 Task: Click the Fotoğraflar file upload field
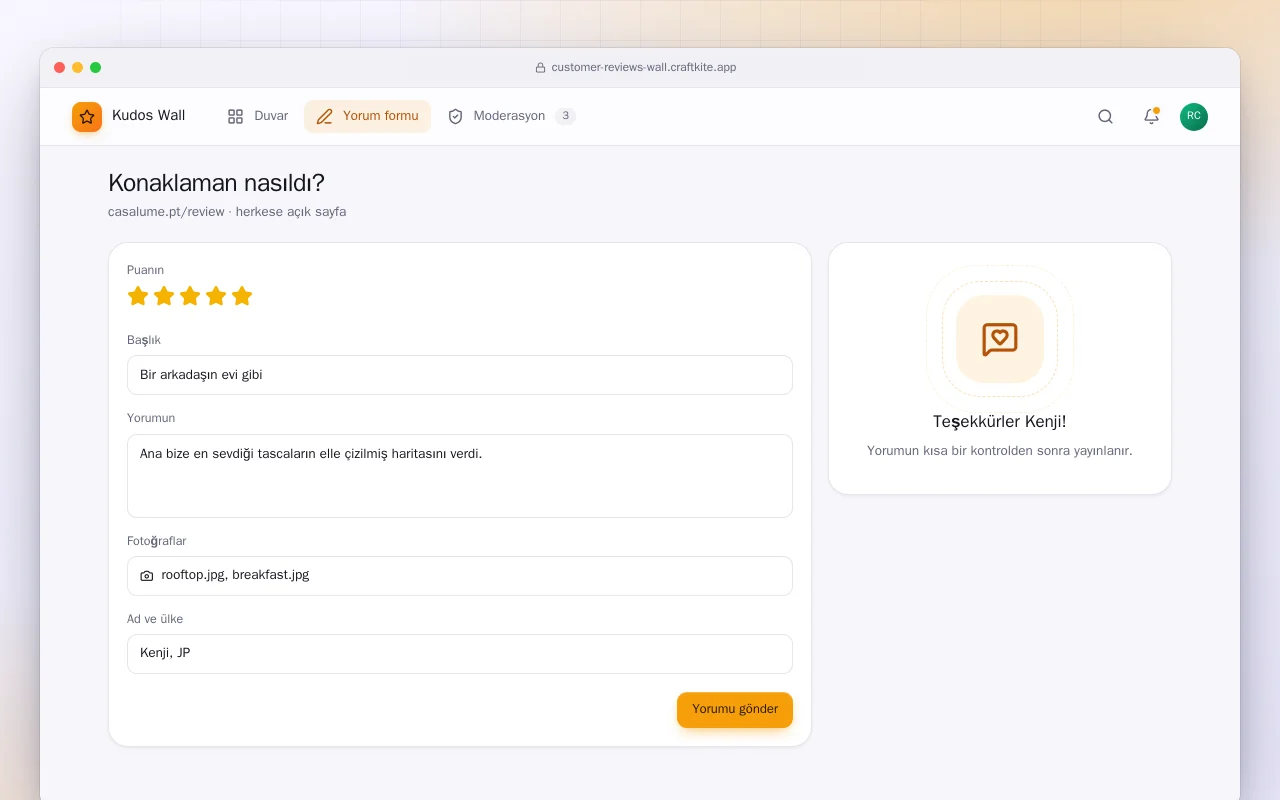[460, 576]
